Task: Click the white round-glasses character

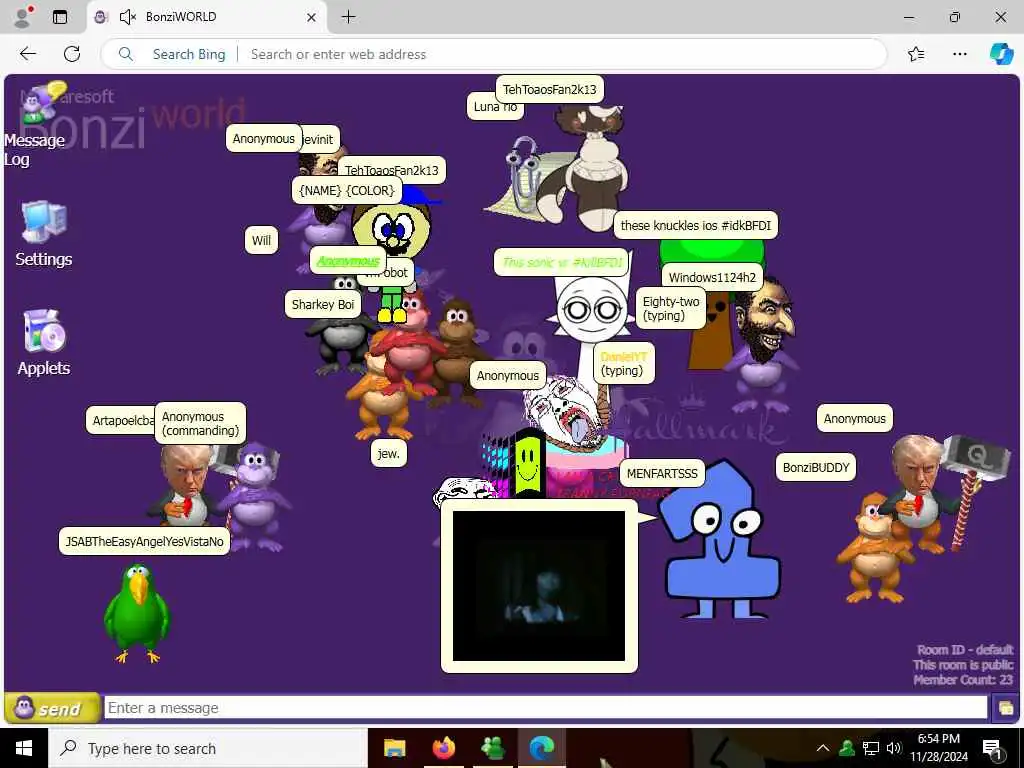Action: 592,310
